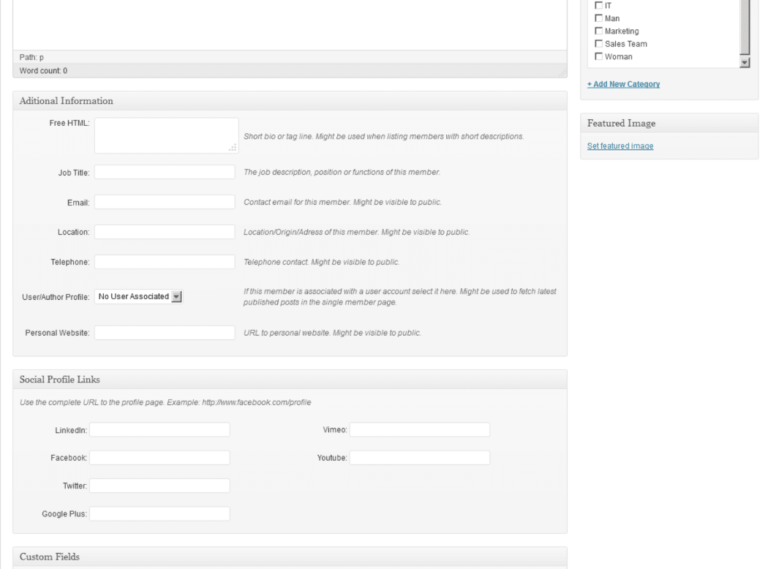The width and height of the screenshot is (768, 569).
Task: Click the Job Title input field
Action: coord(165,172)
